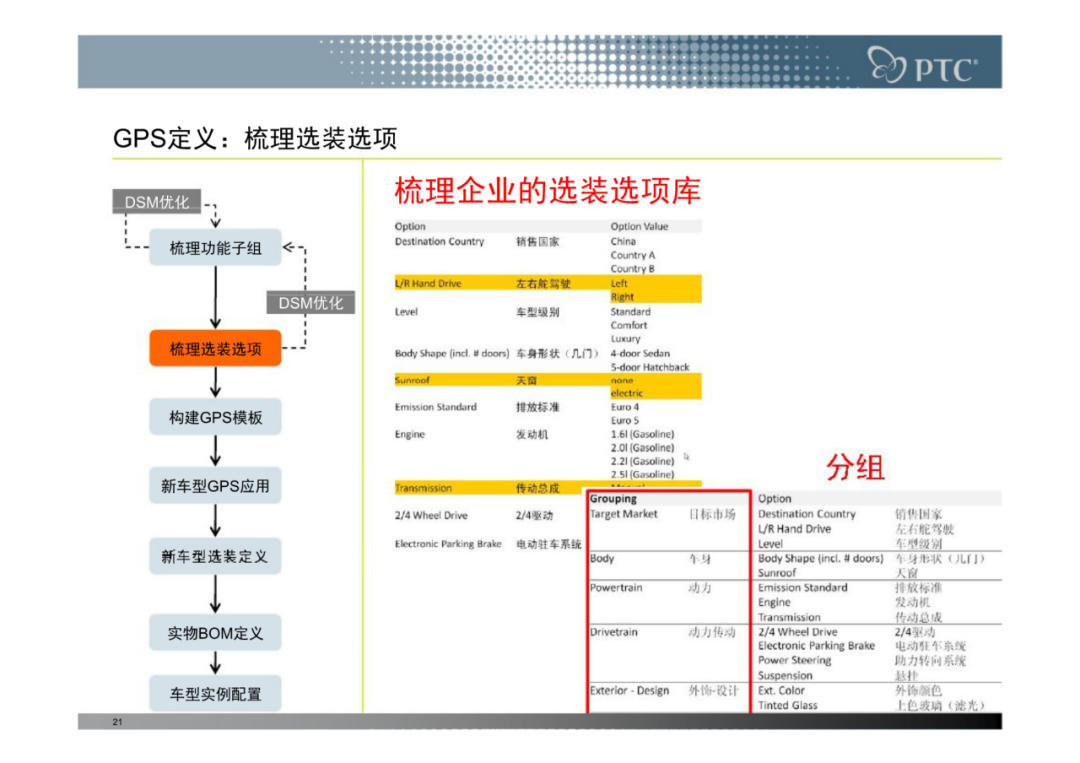
Task: Click the 5-door Hatchback value
Action: point(650,367)
